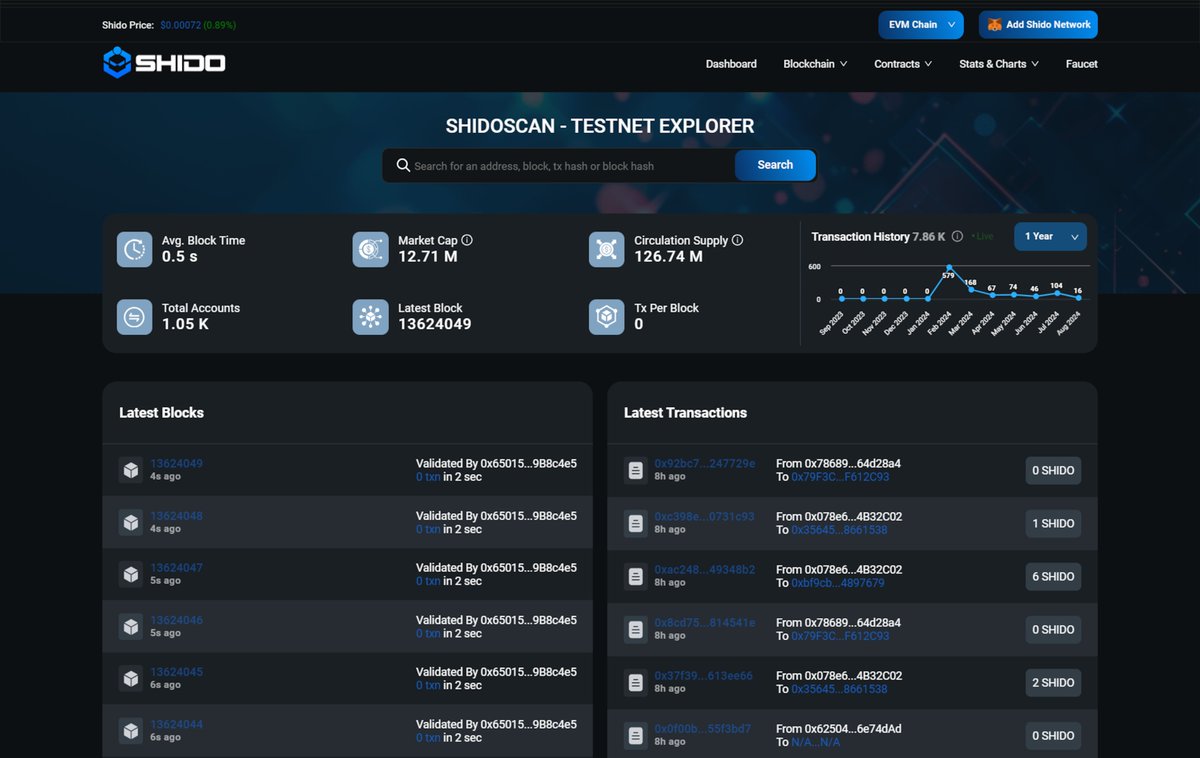Click the Latest Transactions heading
The width and height of the screenshot is (1200, 758).
(x=685, y=413)
